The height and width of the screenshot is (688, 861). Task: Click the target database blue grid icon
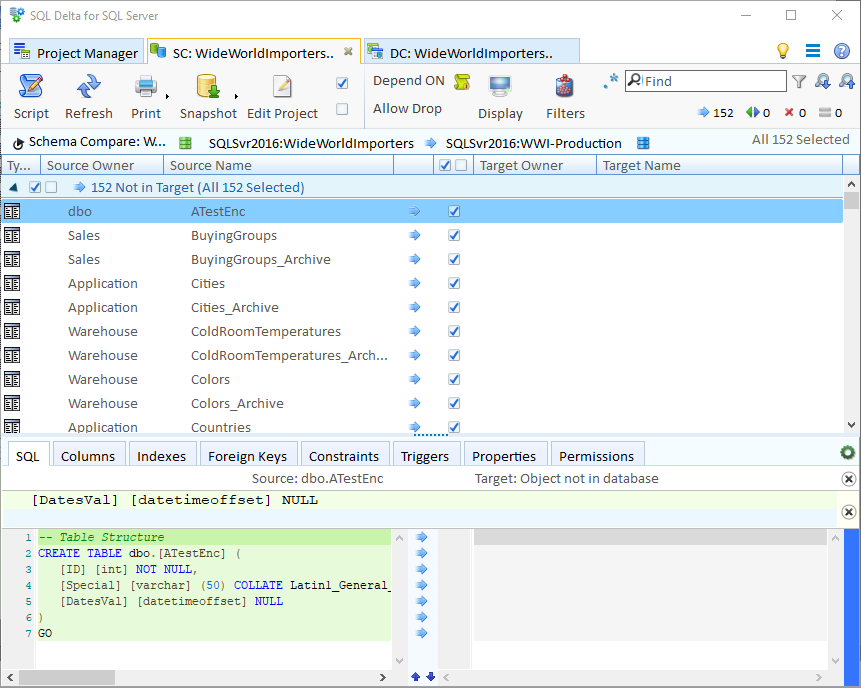643,143
